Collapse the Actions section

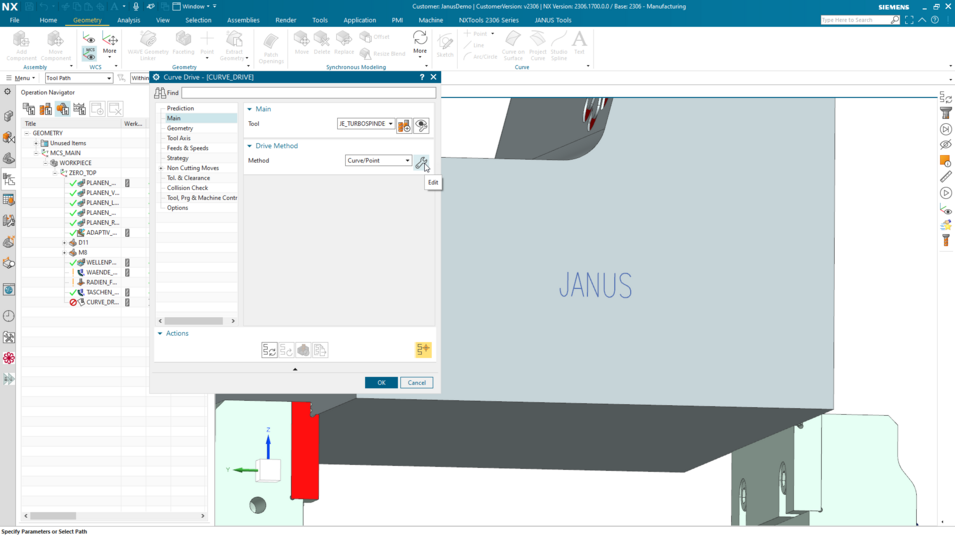click(x=160, y=334)
